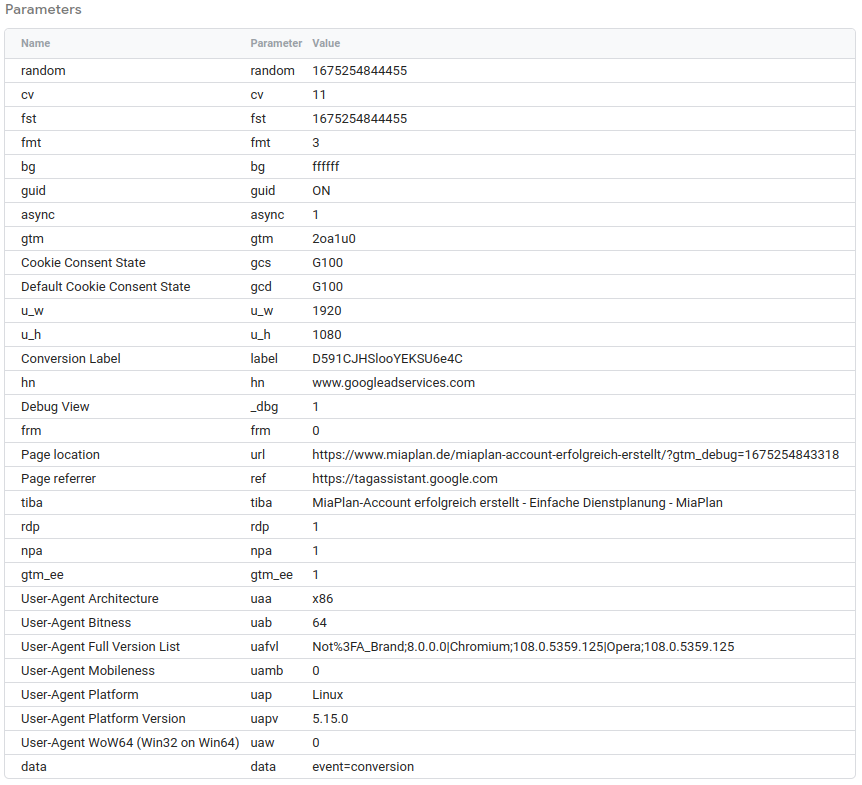Select the Default Cookie Consent State row
Image resolution: width=862 pixels, height=785 pixels.
pos(430,287)
